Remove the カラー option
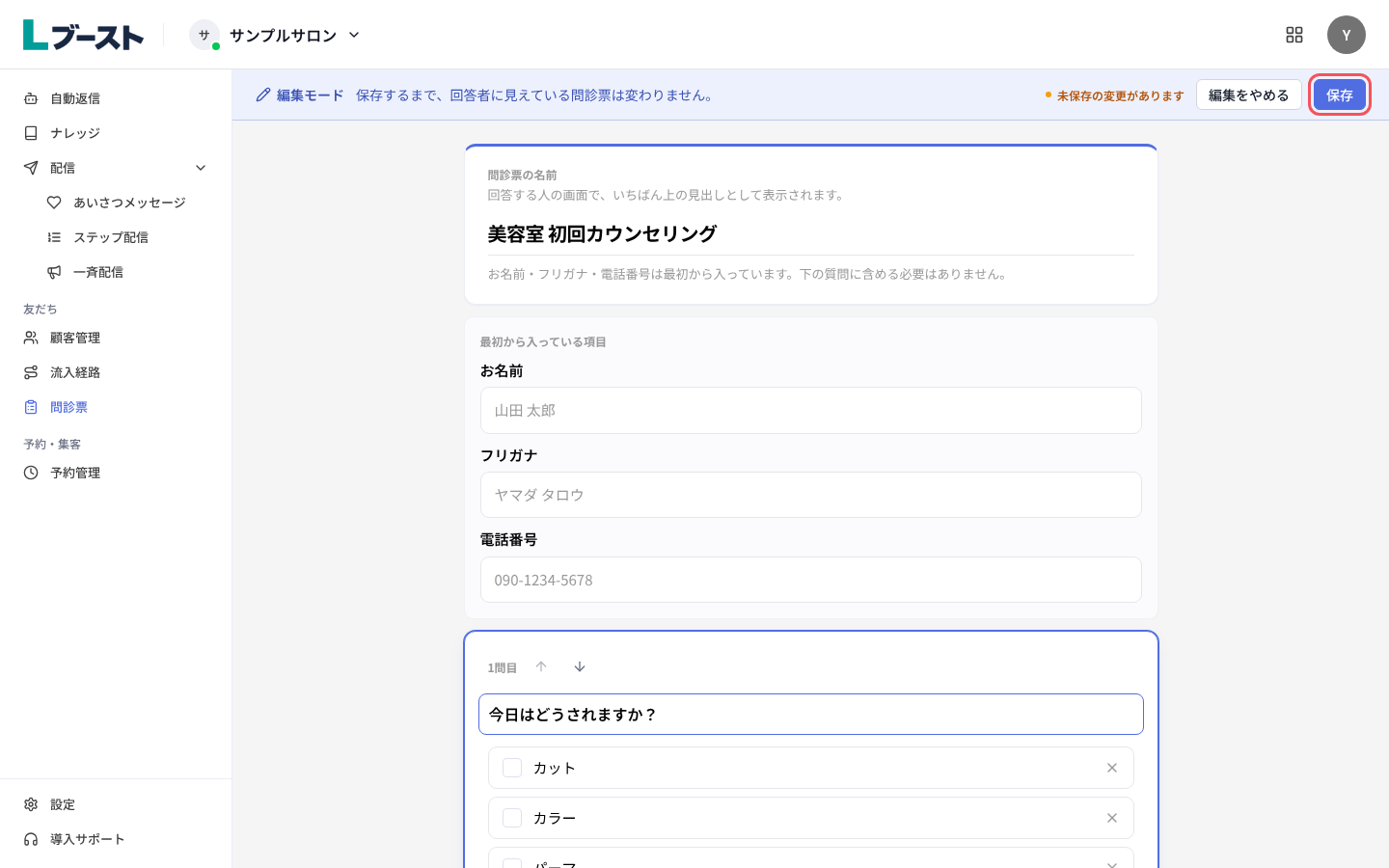 [x=1112, y=818]
